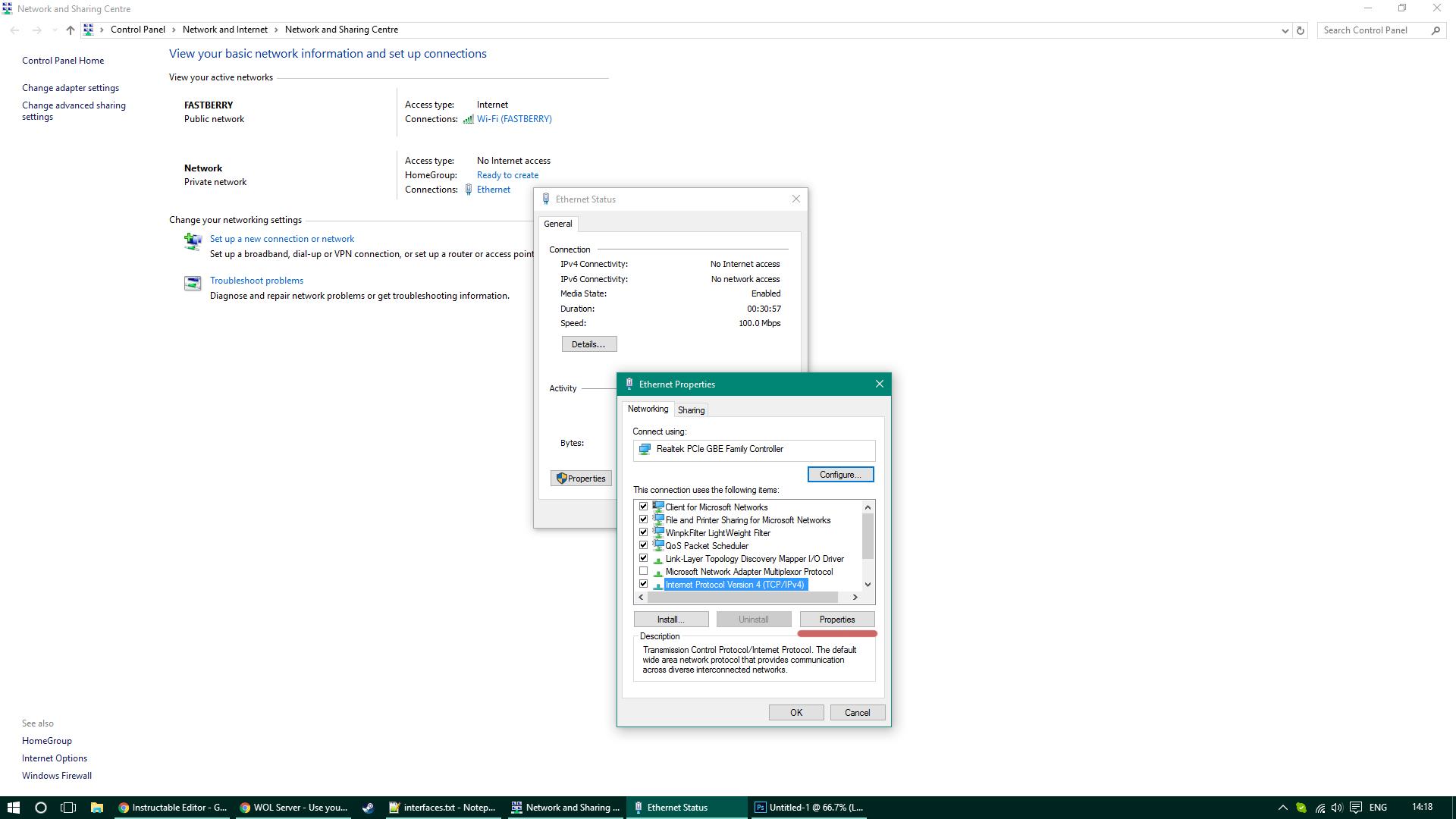The width and height of the screenshot is (1456, 819).
Task: Toggle Internet Protocol Version 4 checkbox
Action: (643, 584)
